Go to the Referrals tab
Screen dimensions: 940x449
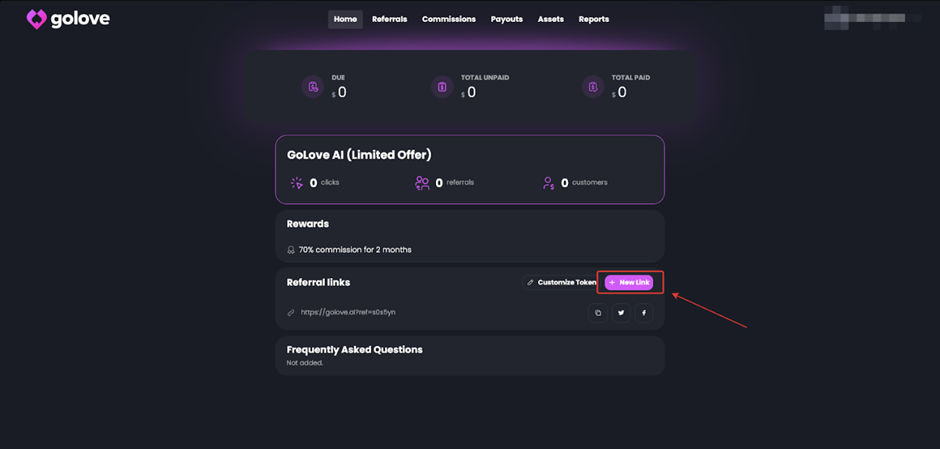[390, 19]
